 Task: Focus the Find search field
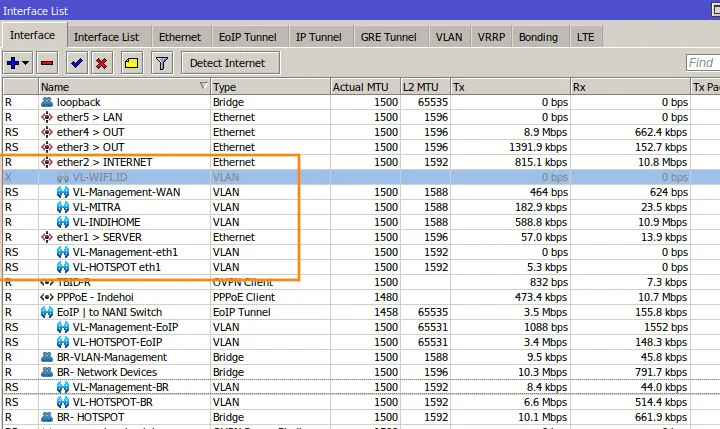coord(703,62)
